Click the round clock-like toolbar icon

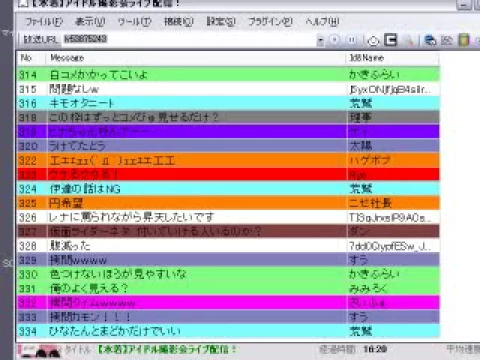tap(373, 41)
